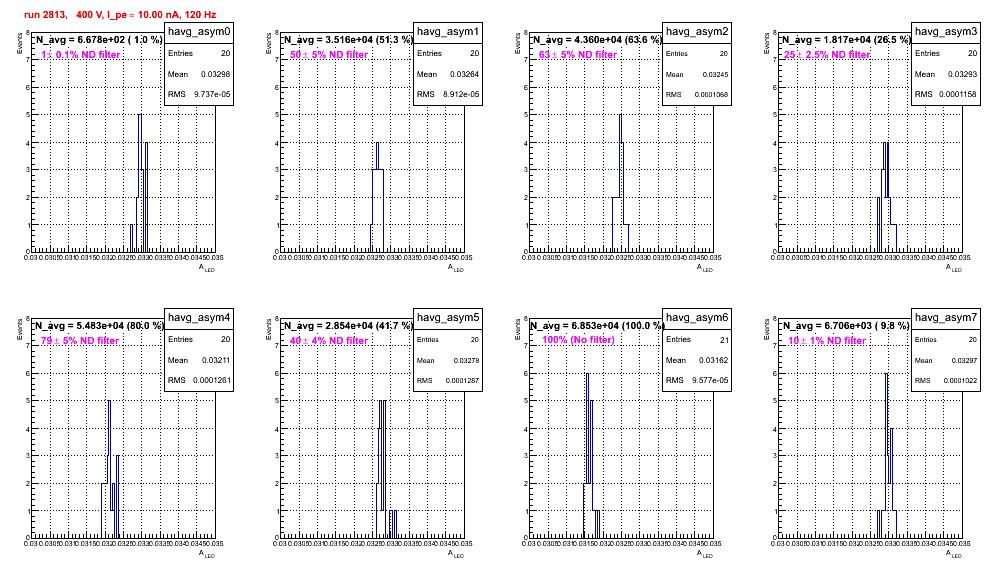Click the 63 ± 5% ND filter label
Viewport: 996px width, 572px height.
coord(578,55)
